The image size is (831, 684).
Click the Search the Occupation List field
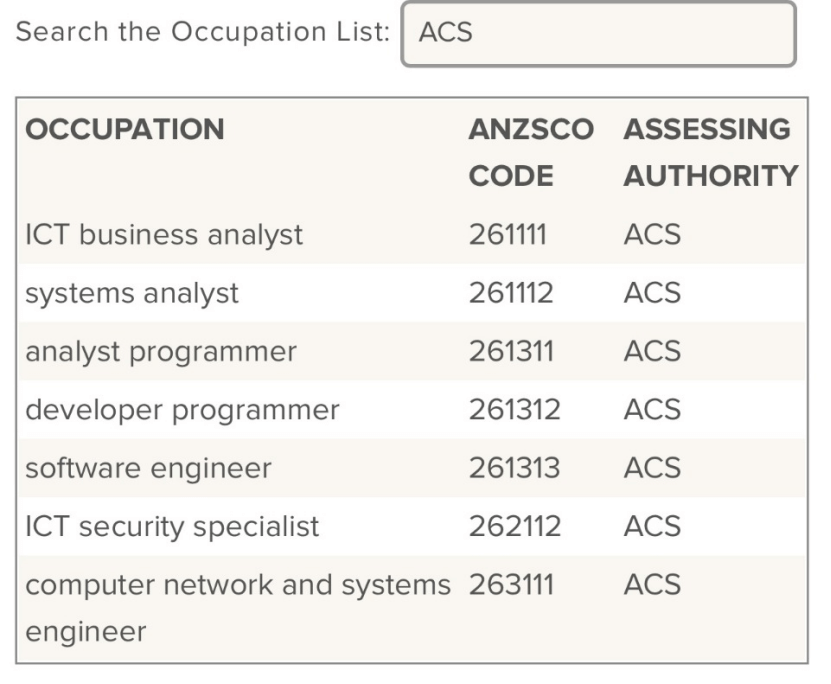(598, 34)
